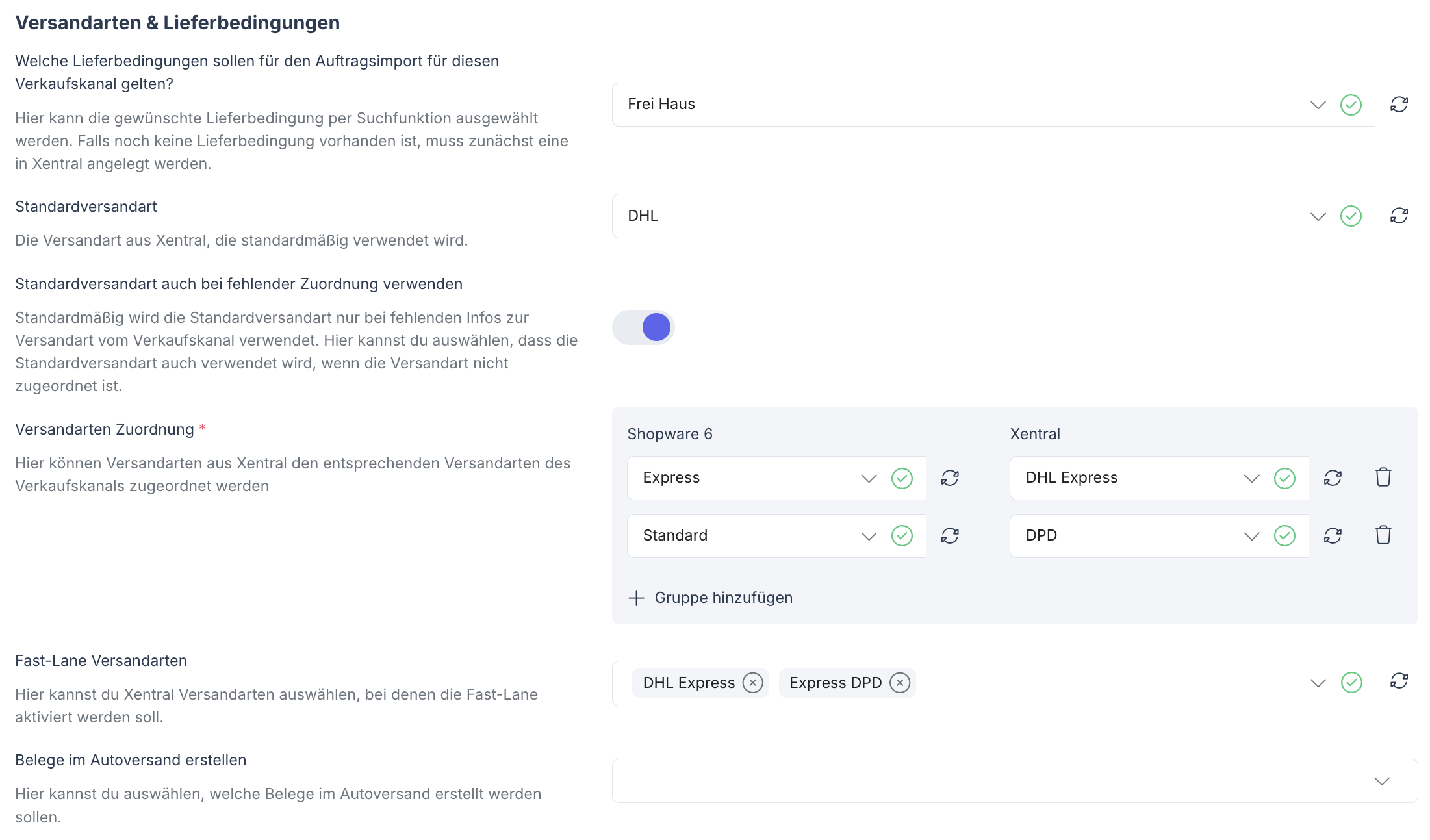Refresh the Frei Haus delivery condition options
The width and height of the screenshot is (1430, 840).
[1399, 104]
